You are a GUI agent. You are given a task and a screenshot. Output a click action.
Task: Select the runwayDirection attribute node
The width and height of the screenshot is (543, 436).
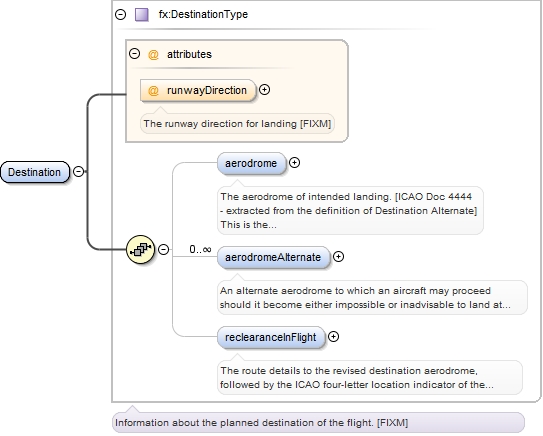[198, 90]
